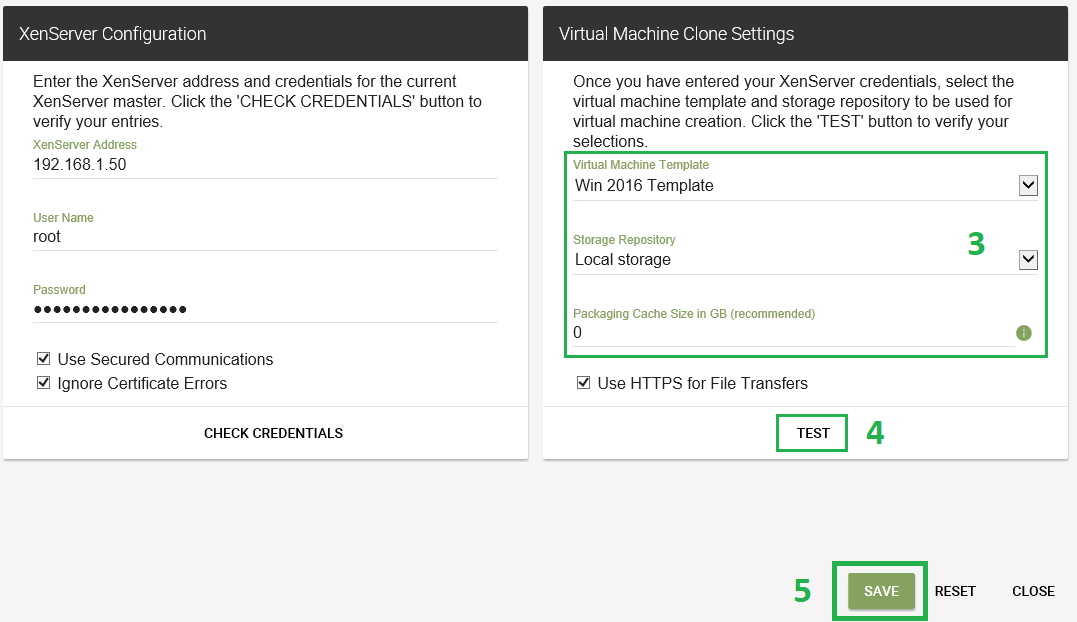Screen dimensions: 1077x622
Task: Select the Password input field
Action: [265, 309]
